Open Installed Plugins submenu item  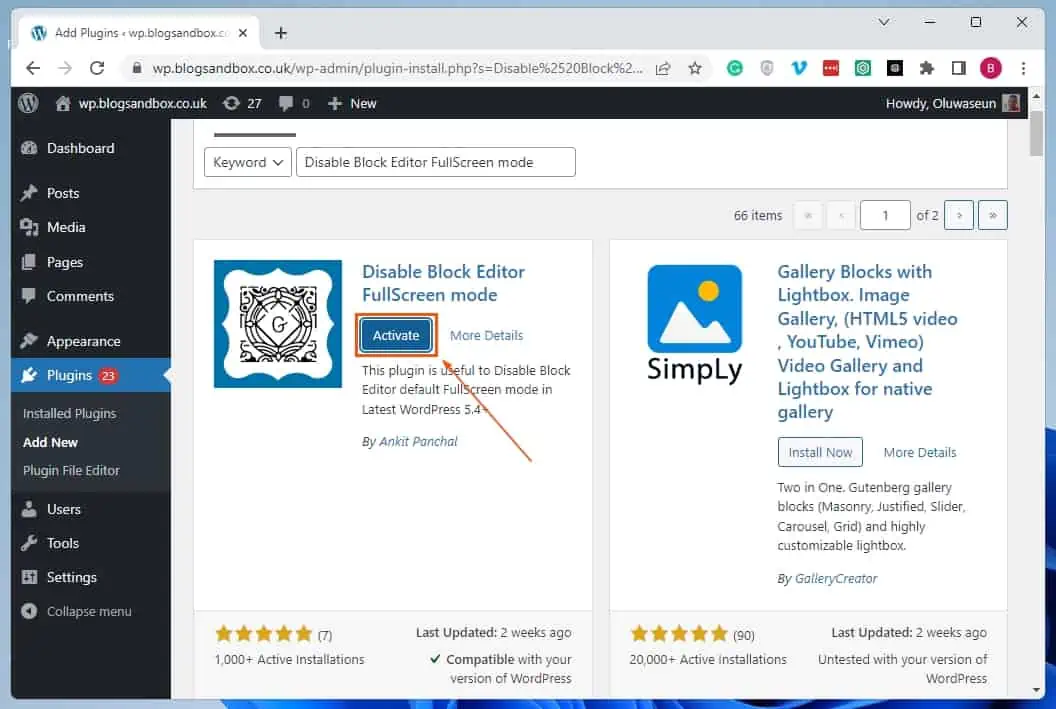[x=69, y=413]
